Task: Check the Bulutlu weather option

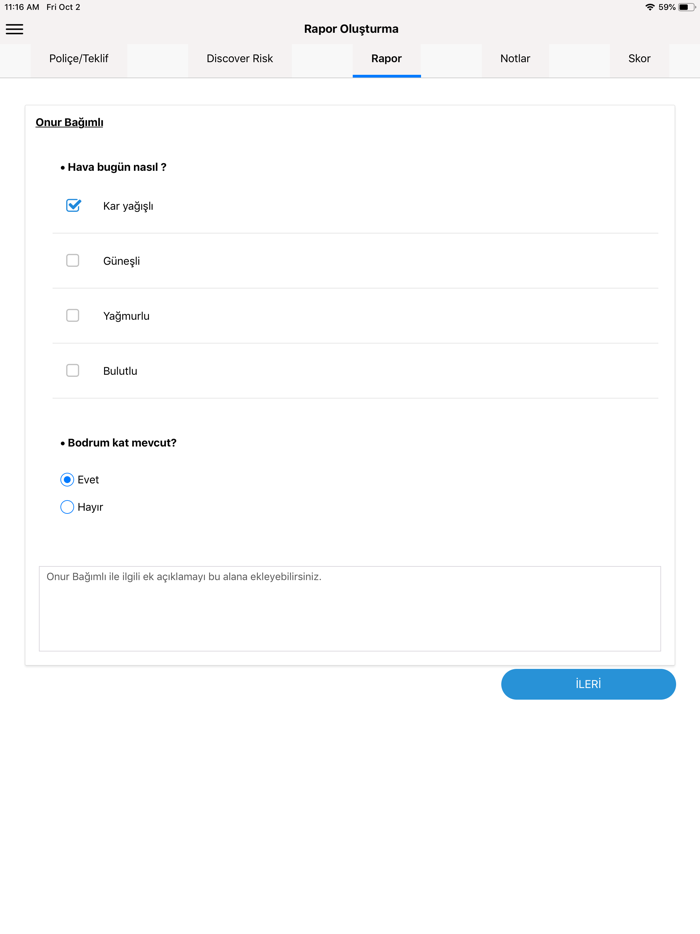Action: click(72, 369)
